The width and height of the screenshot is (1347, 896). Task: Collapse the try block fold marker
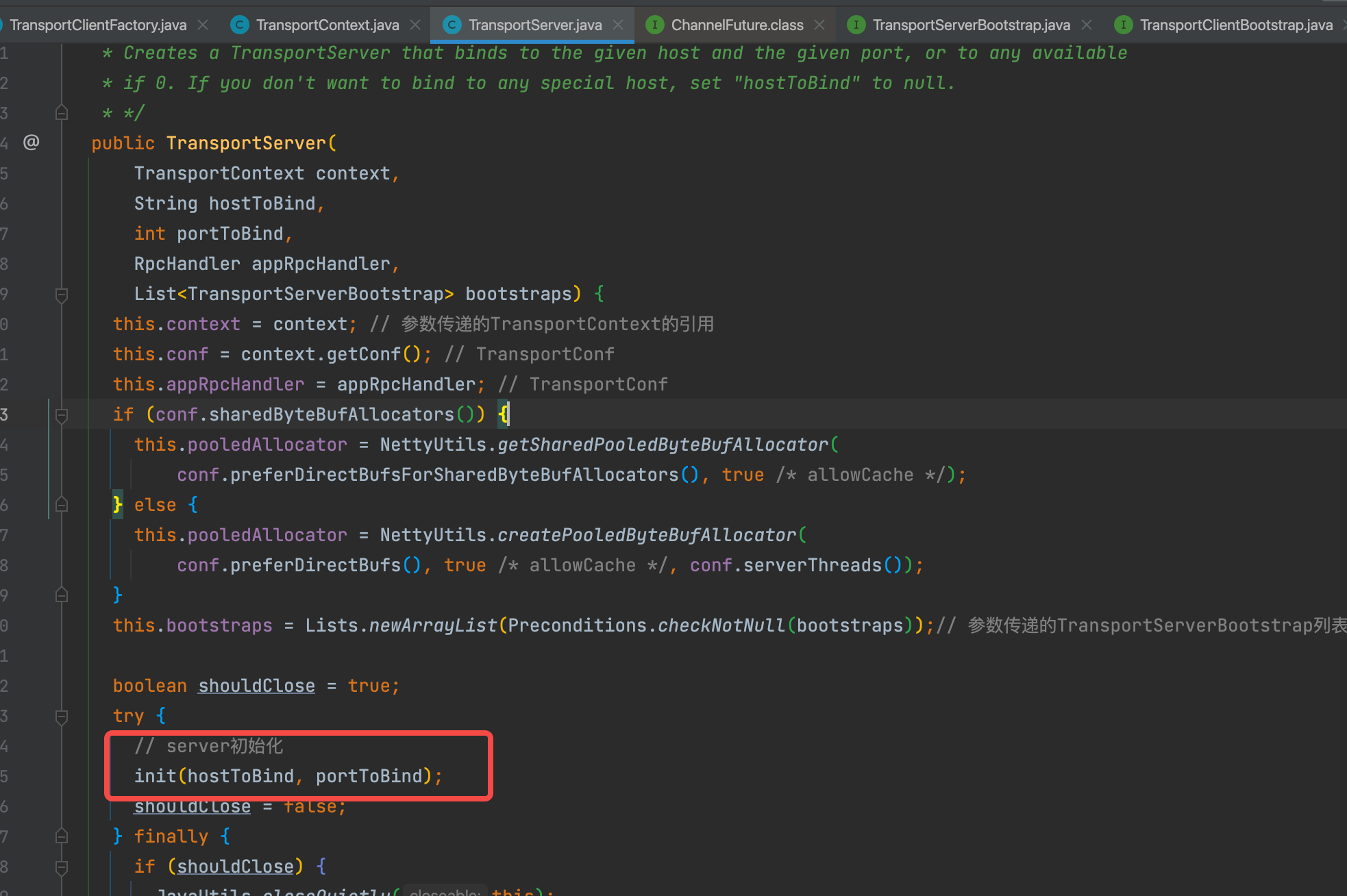(62, 717)
